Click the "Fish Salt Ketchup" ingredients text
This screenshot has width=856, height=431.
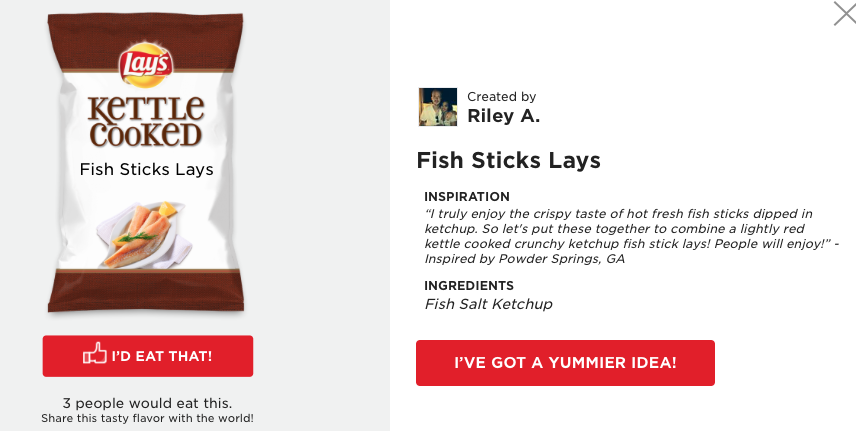click(x=488, y=304)
